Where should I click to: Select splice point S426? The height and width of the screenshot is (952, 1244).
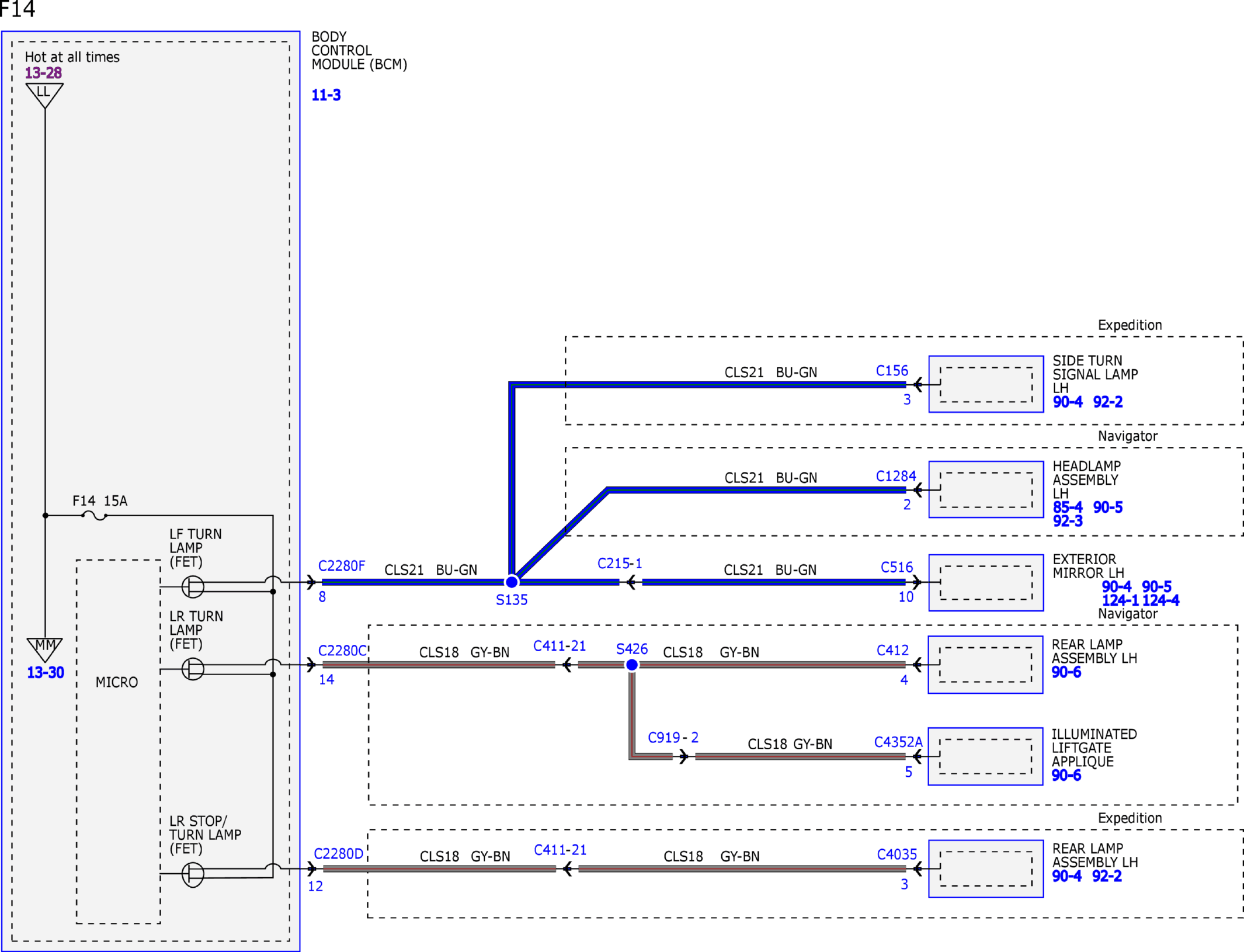[x=632, y=665]
